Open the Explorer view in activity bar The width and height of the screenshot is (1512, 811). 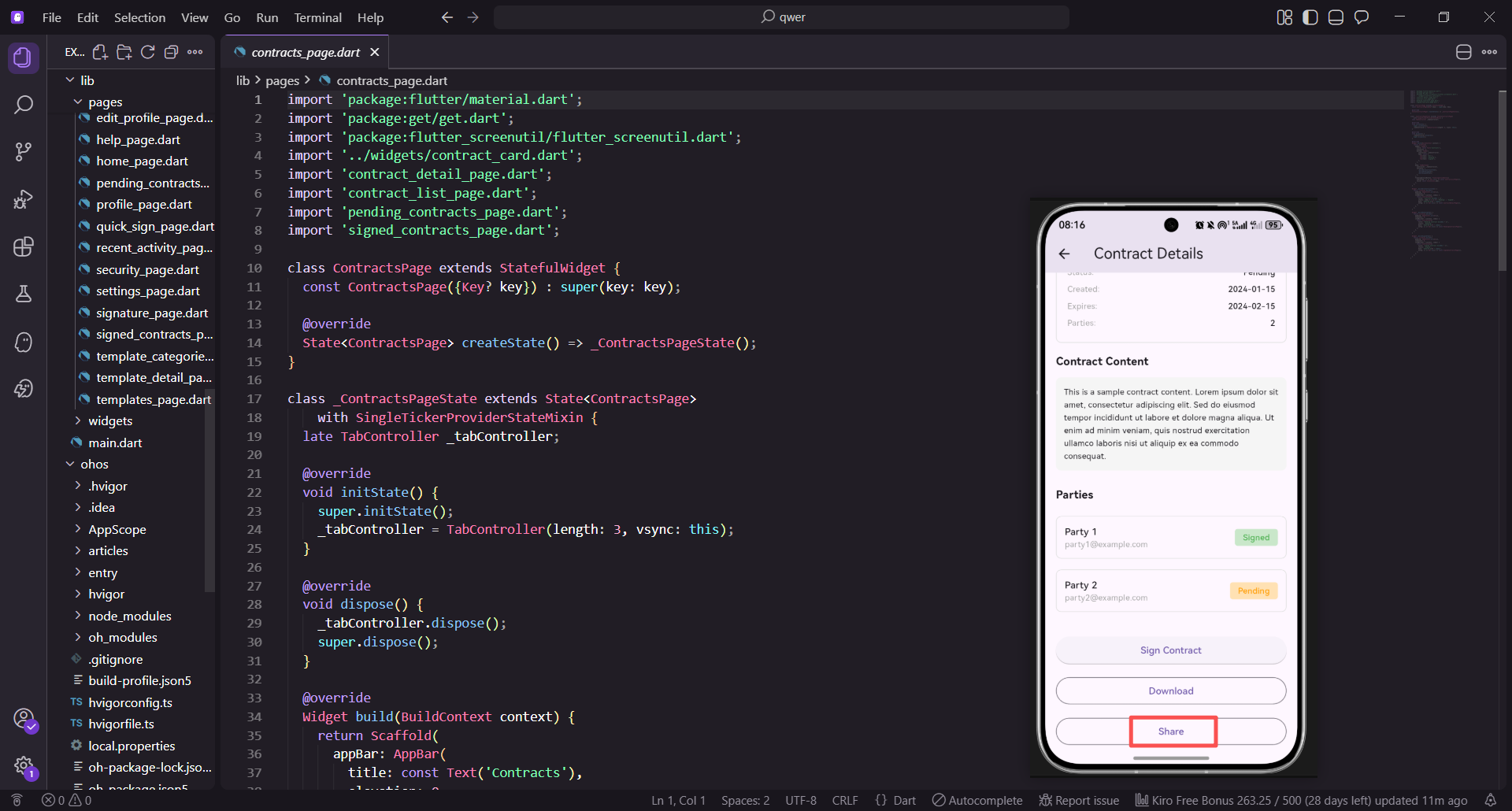tap(24, 57)
